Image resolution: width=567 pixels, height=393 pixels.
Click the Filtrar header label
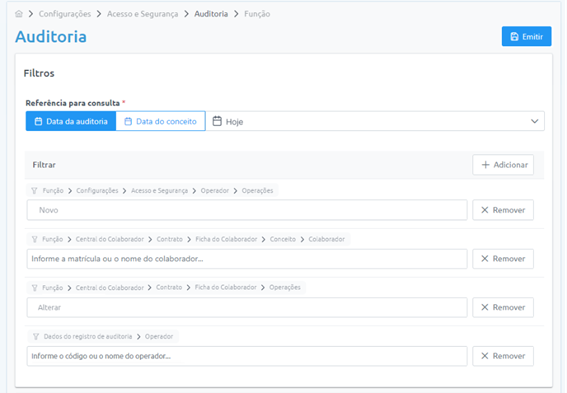tap(44, 165)
